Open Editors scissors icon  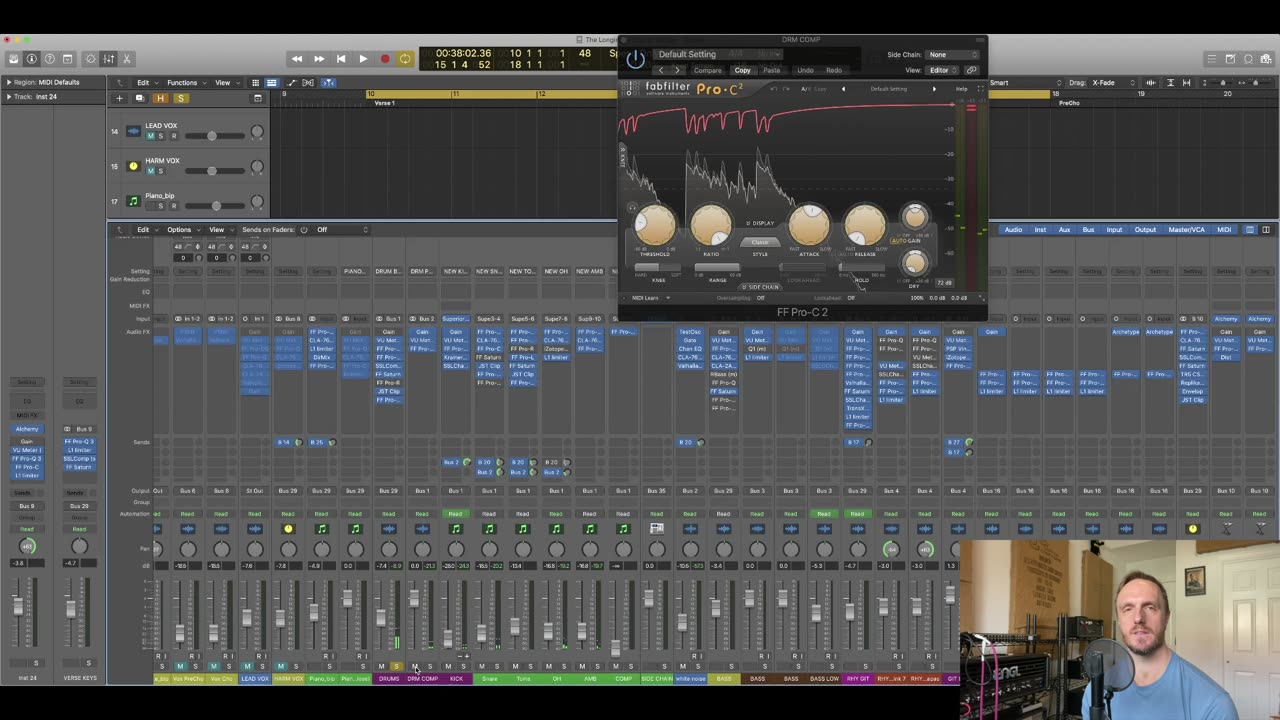click(x=127, y=59)
